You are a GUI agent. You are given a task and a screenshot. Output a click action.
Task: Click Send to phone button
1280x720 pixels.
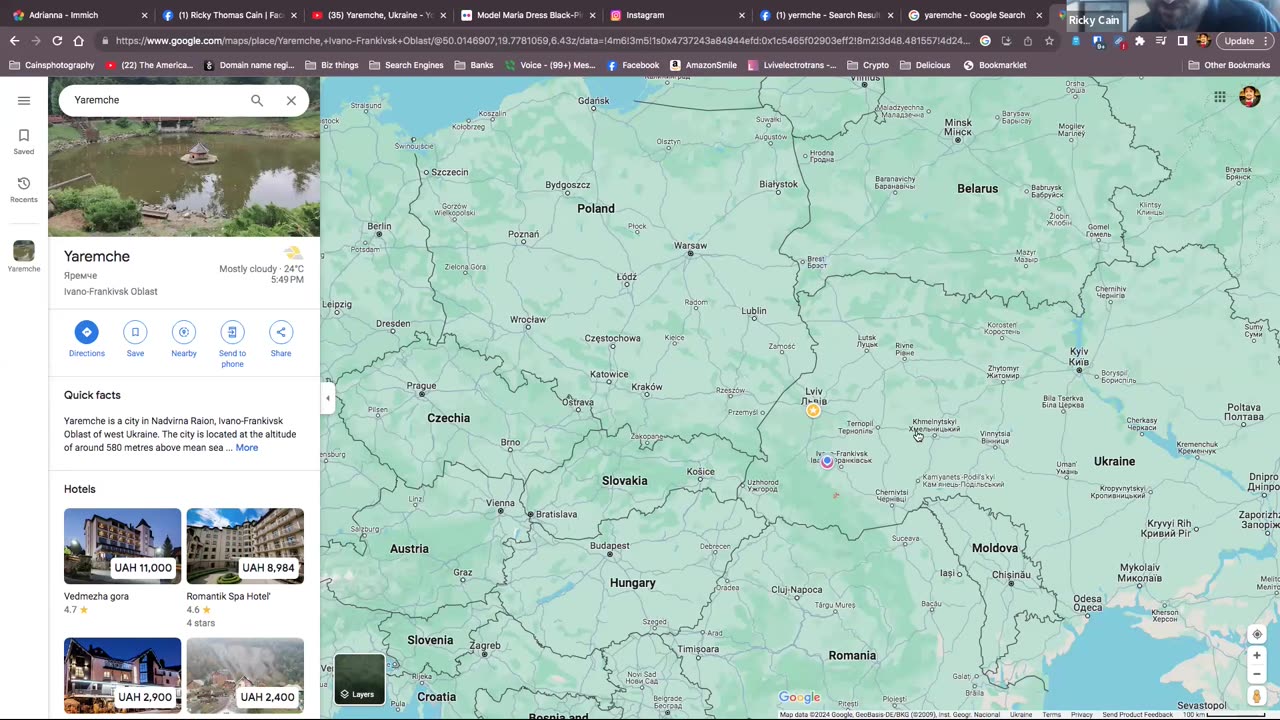[232, 344]
